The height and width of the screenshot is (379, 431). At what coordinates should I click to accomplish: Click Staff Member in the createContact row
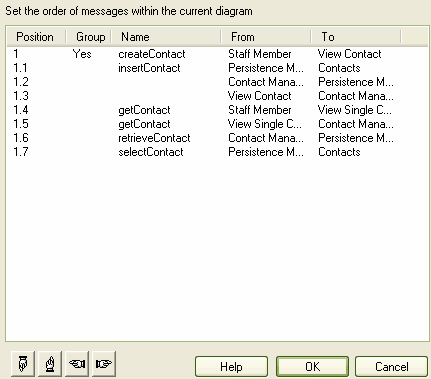click(x=260, y=54)
